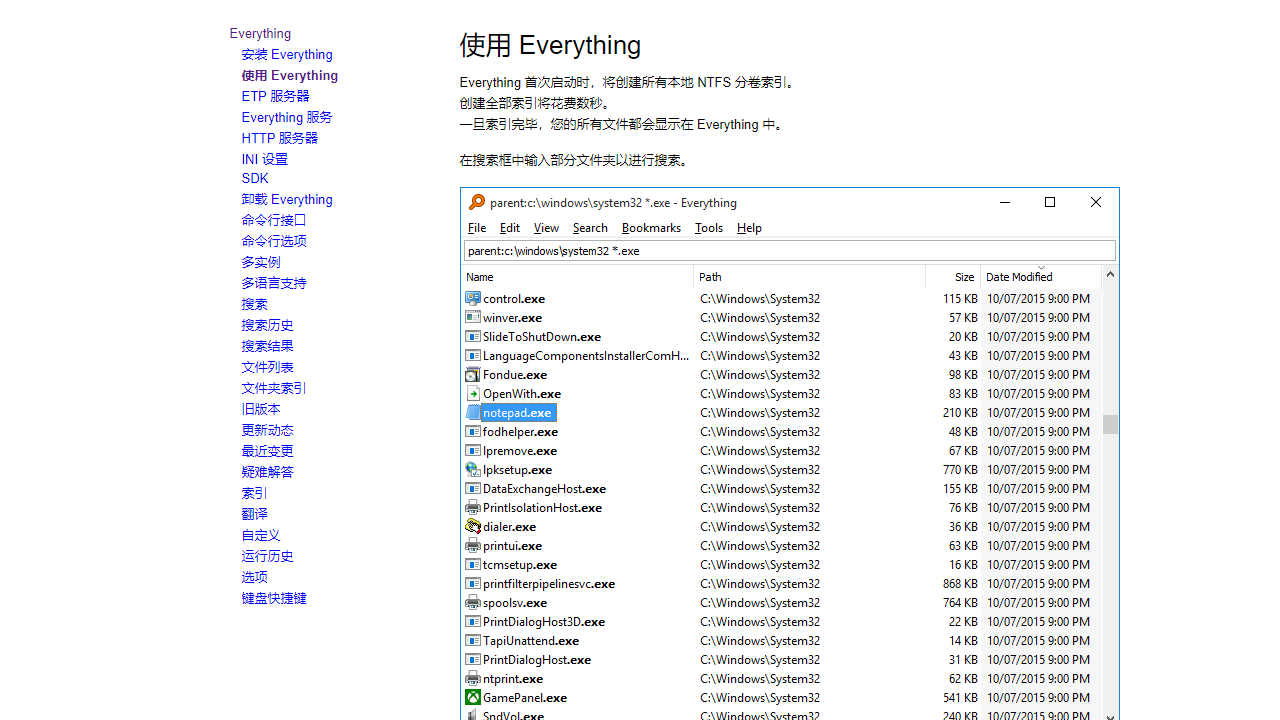Click the notepad.exe file icon
1280x720 pixels.
tap(473, 412)
